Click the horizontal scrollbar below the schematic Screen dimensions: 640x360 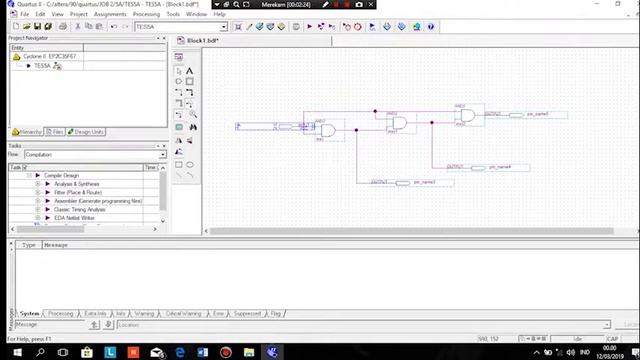(411, 231)
